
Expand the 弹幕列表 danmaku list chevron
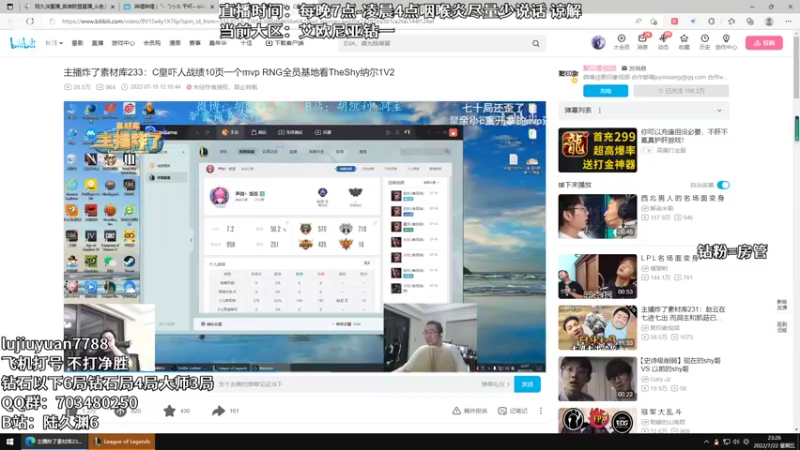tap(719, 110)
